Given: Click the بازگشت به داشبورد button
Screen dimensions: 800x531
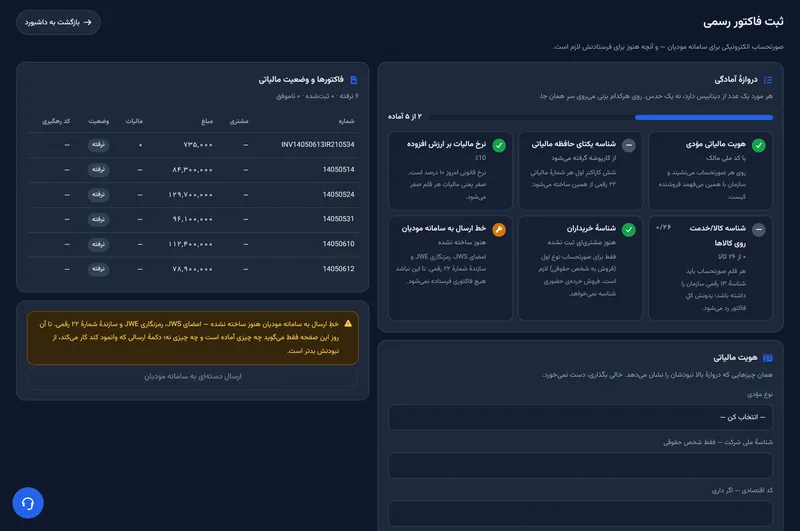Looking at the screenshot, I should pyautogui.click(x=58, y=22).
